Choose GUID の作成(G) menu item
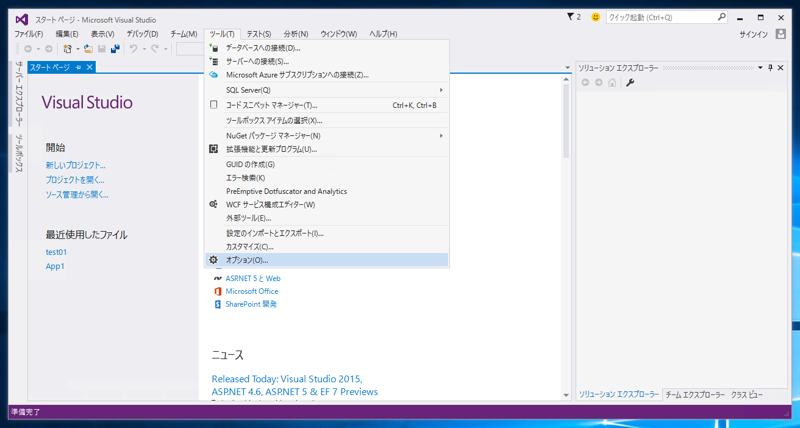The height and width of the screenshot is (428, 800). tap(327, 165)
